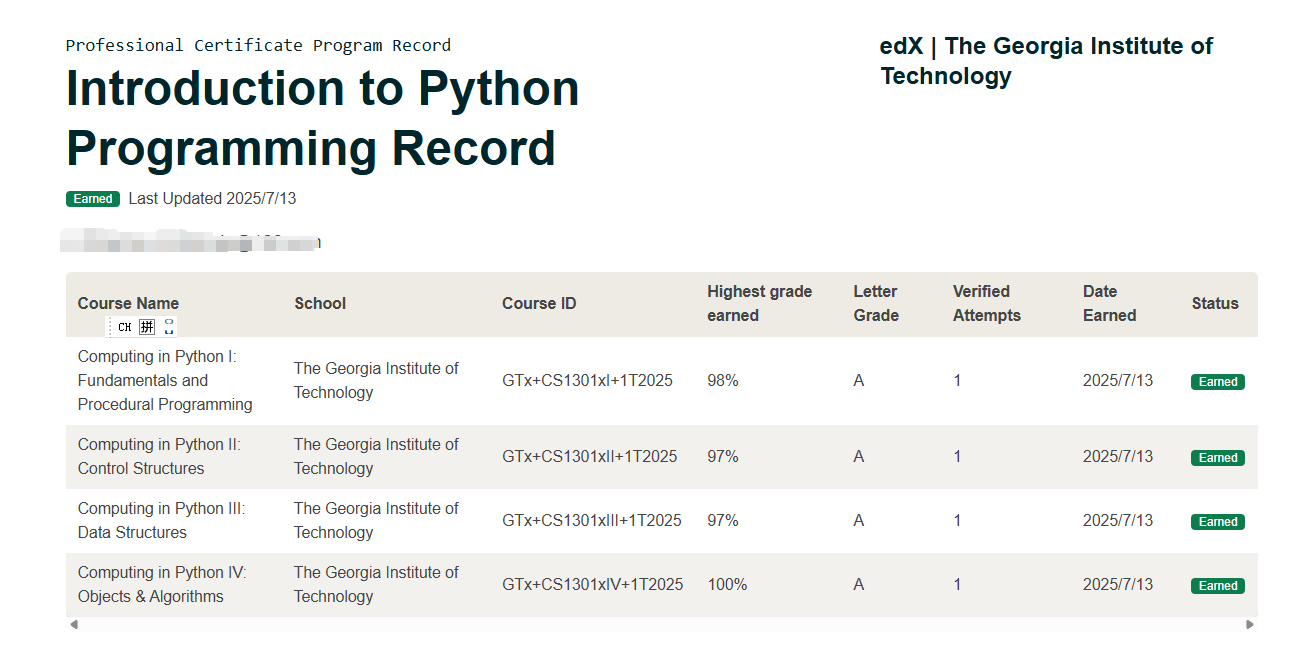Click the edX | The Georgia Institute of Technology text
Image resolution: width=1292 pixels, height=645 pixels.
tap(1046, 61)
